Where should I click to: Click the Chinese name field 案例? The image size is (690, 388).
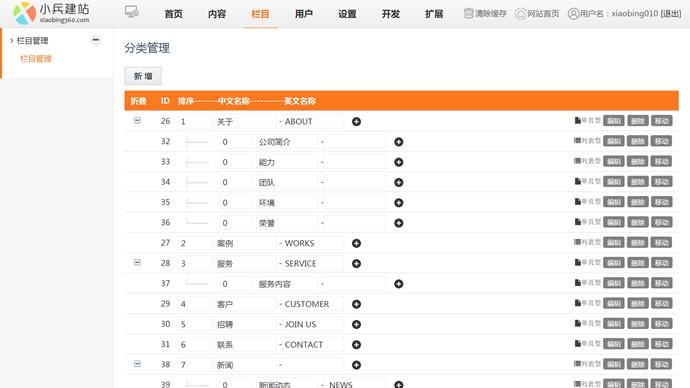245,243
